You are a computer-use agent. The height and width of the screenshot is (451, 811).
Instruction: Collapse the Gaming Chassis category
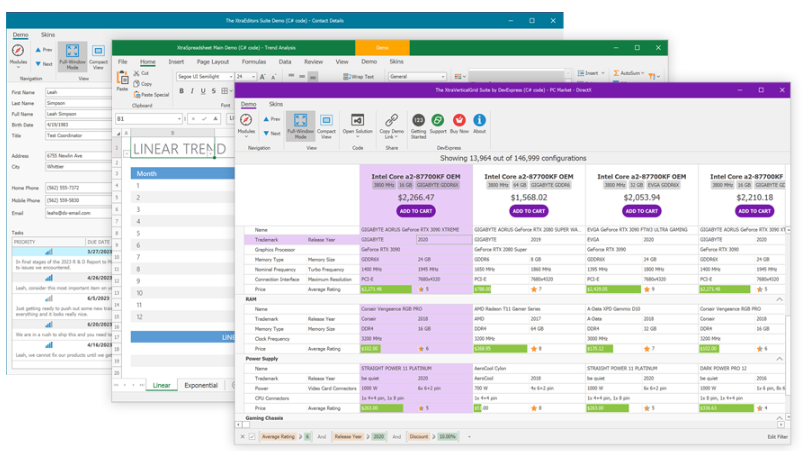tap(779, 418)
